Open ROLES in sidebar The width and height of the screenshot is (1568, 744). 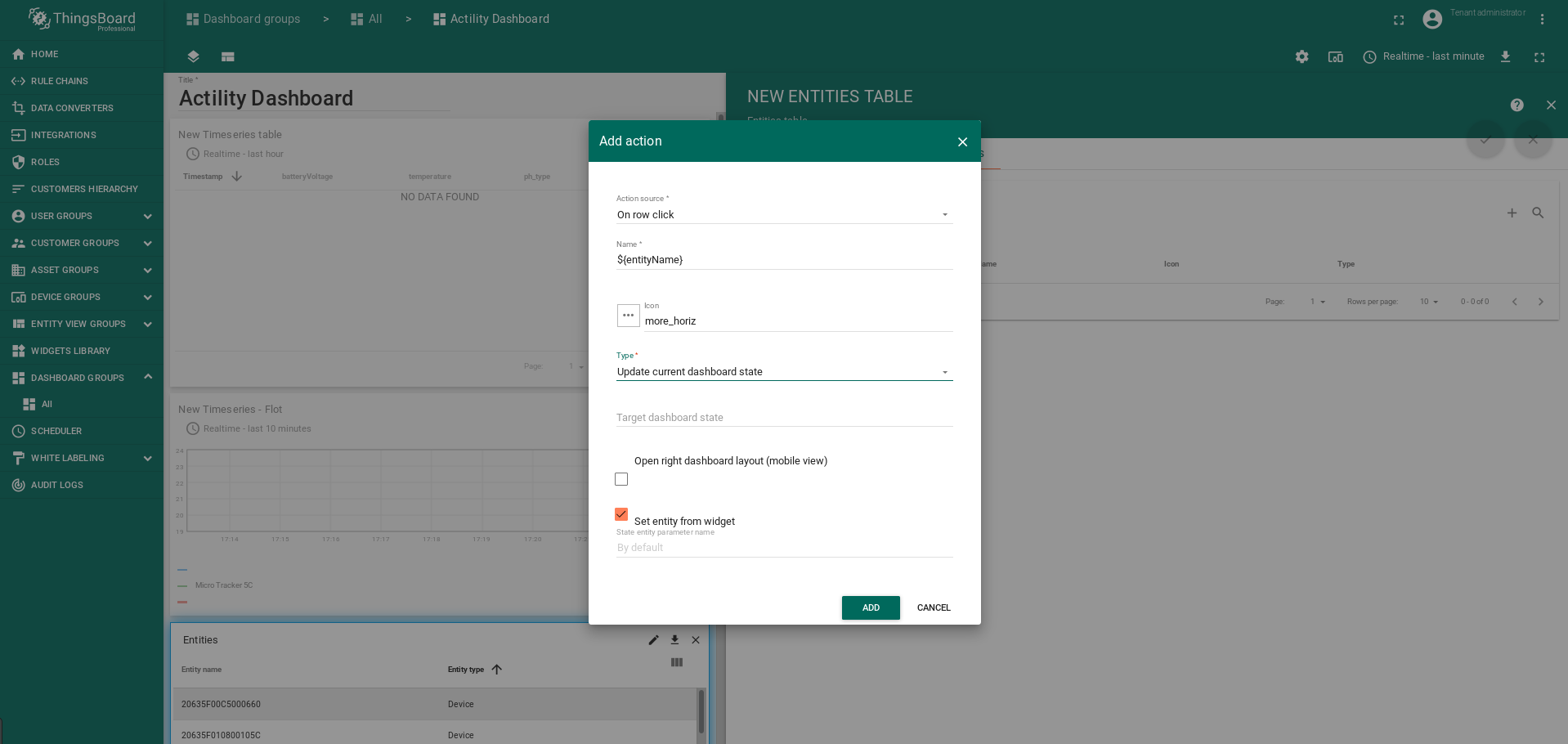[x=82, y=162]
